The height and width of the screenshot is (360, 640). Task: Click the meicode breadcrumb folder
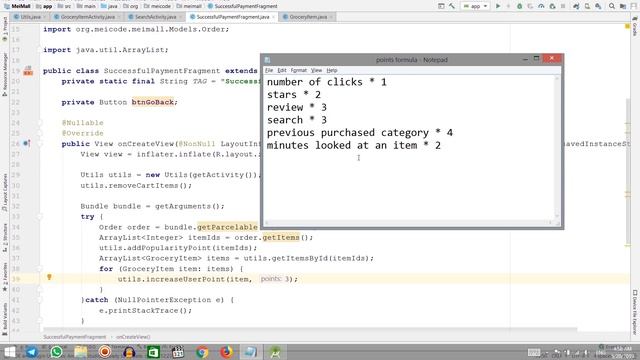click(x=158, y=6)
